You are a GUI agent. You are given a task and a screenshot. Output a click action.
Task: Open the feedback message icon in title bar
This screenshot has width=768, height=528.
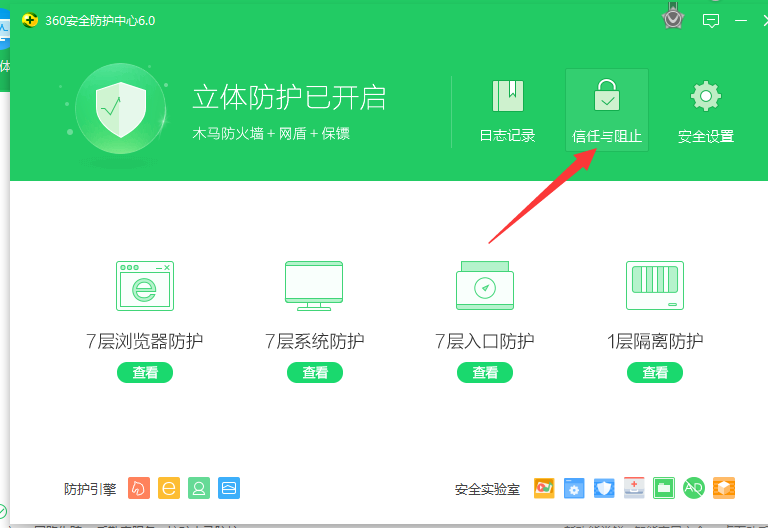[x=711, y=20]
